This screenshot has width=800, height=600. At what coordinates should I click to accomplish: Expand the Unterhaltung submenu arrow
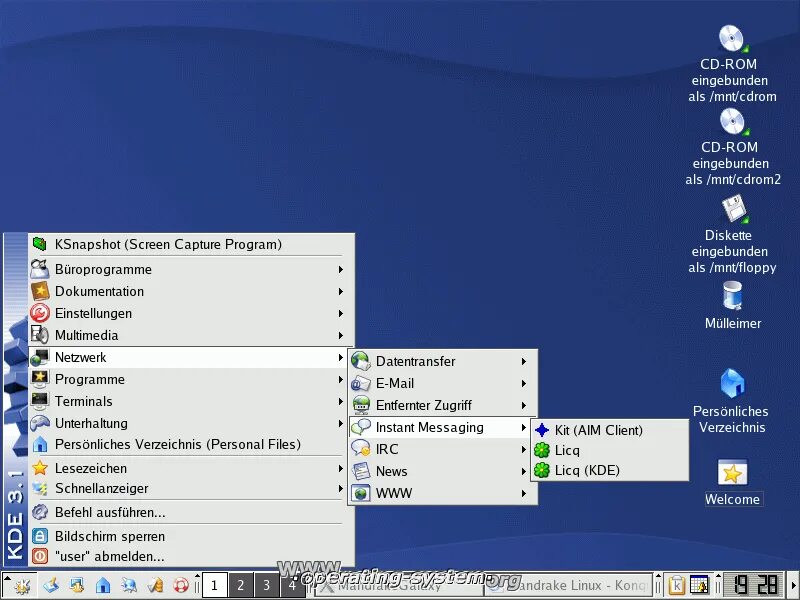[340, 423]
